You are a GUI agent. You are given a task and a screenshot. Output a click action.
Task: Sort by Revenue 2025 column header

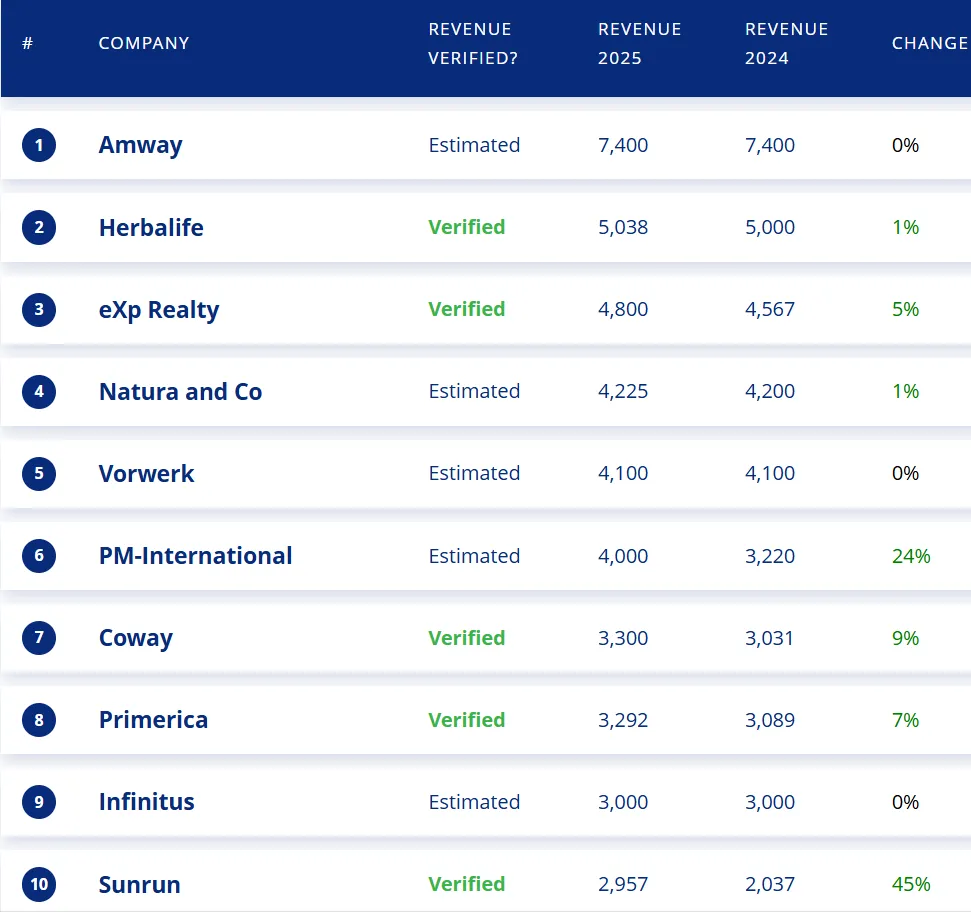[x=639, y=43]
